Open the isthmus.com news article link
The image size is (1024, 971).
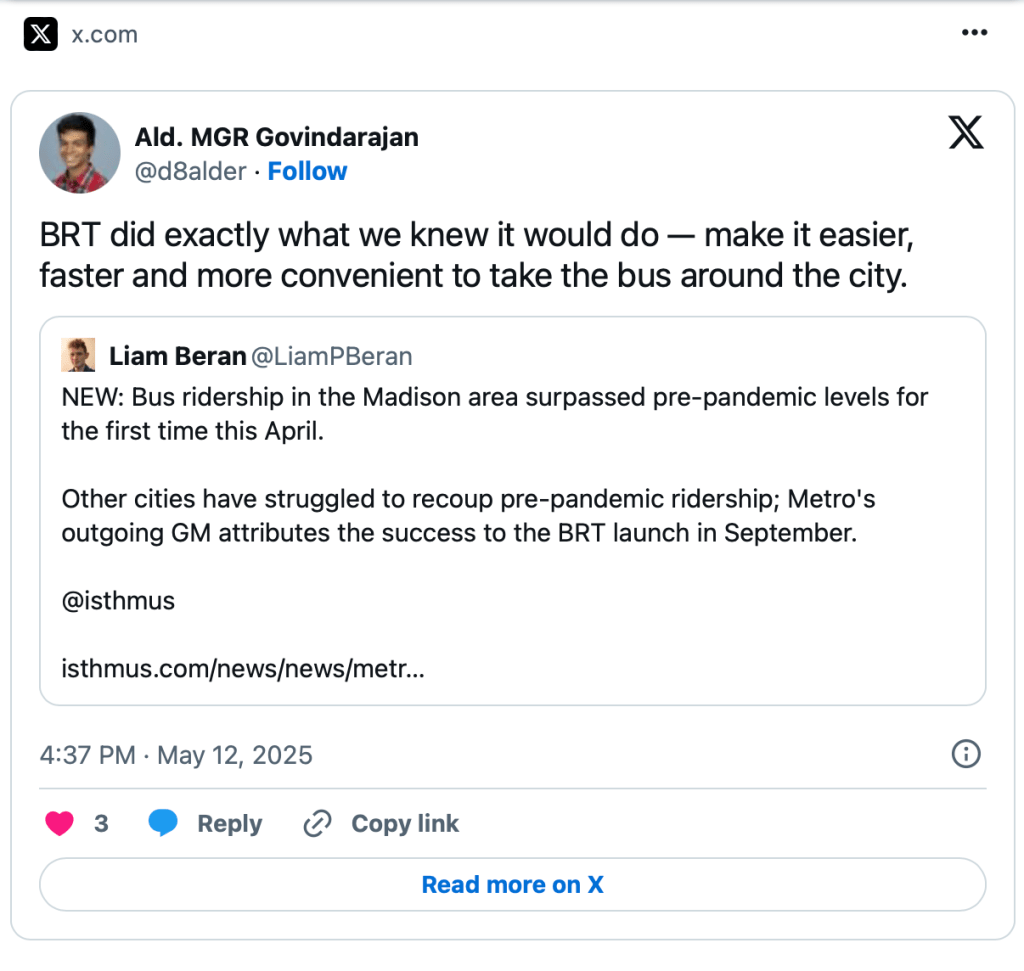(243, 669)
